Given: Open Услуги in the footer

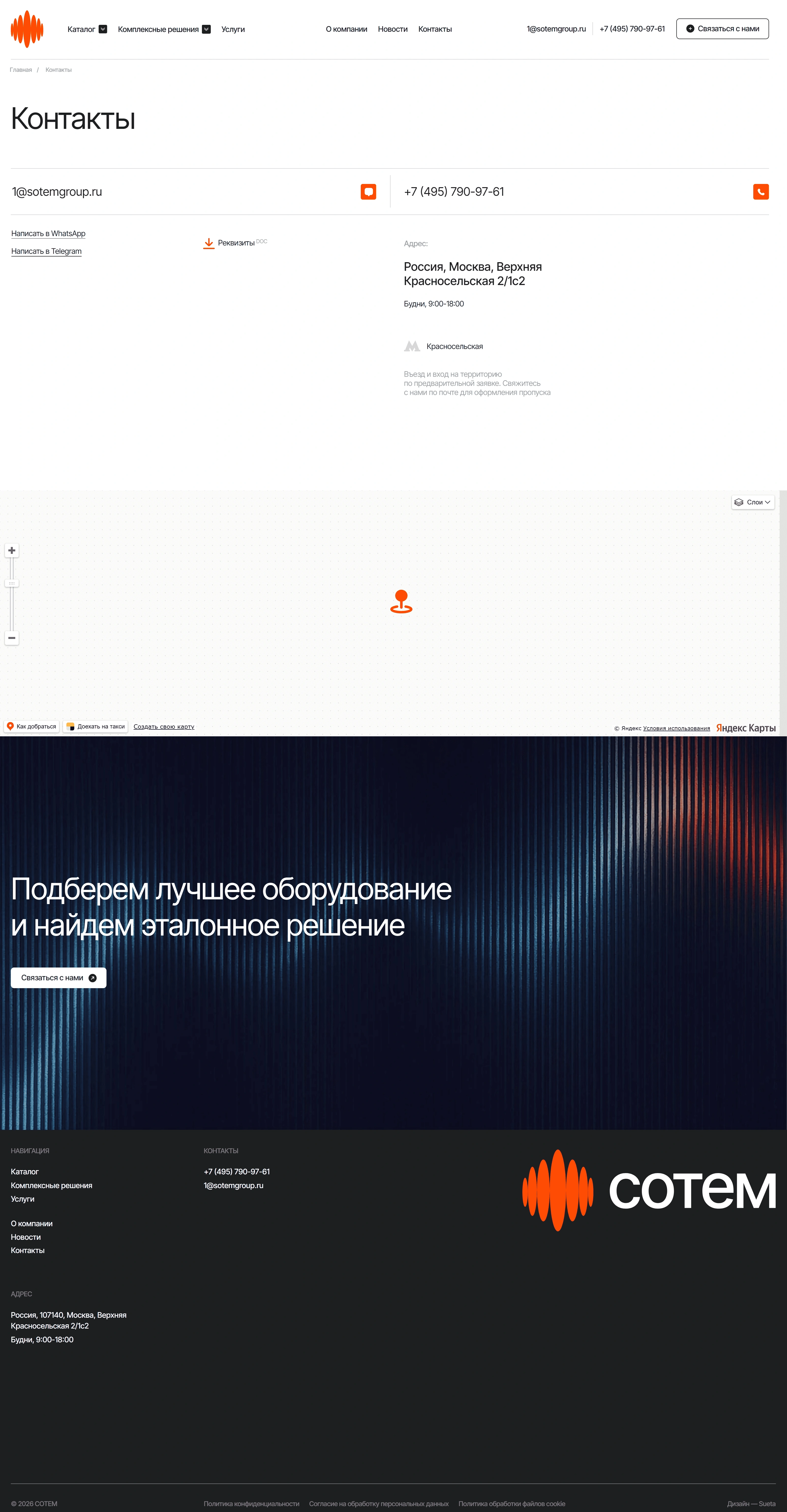Looking at the screenshot, I should click(x=22, y=1199).
